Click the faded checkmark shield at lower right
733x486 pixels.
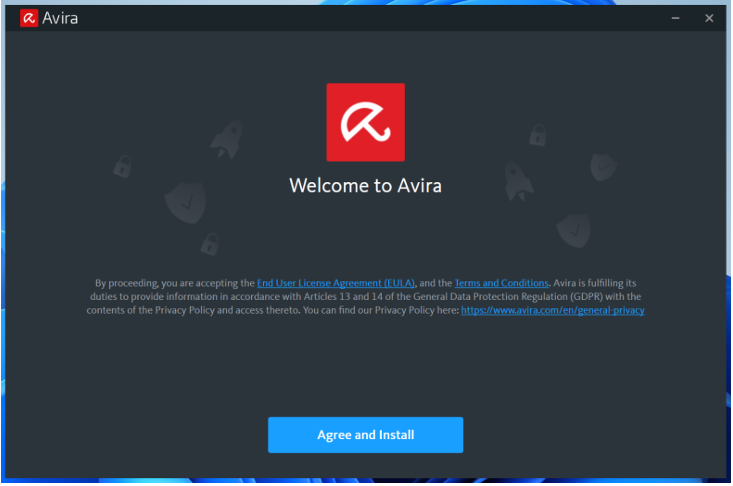(x=573, y=228)
